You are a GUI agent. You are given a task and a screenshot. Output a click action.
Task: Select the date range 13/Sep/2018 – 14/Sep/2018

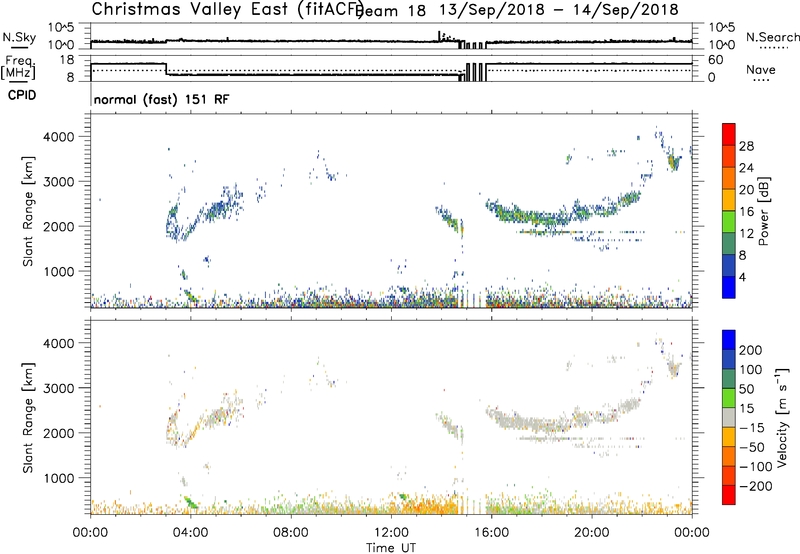(559, 9)
